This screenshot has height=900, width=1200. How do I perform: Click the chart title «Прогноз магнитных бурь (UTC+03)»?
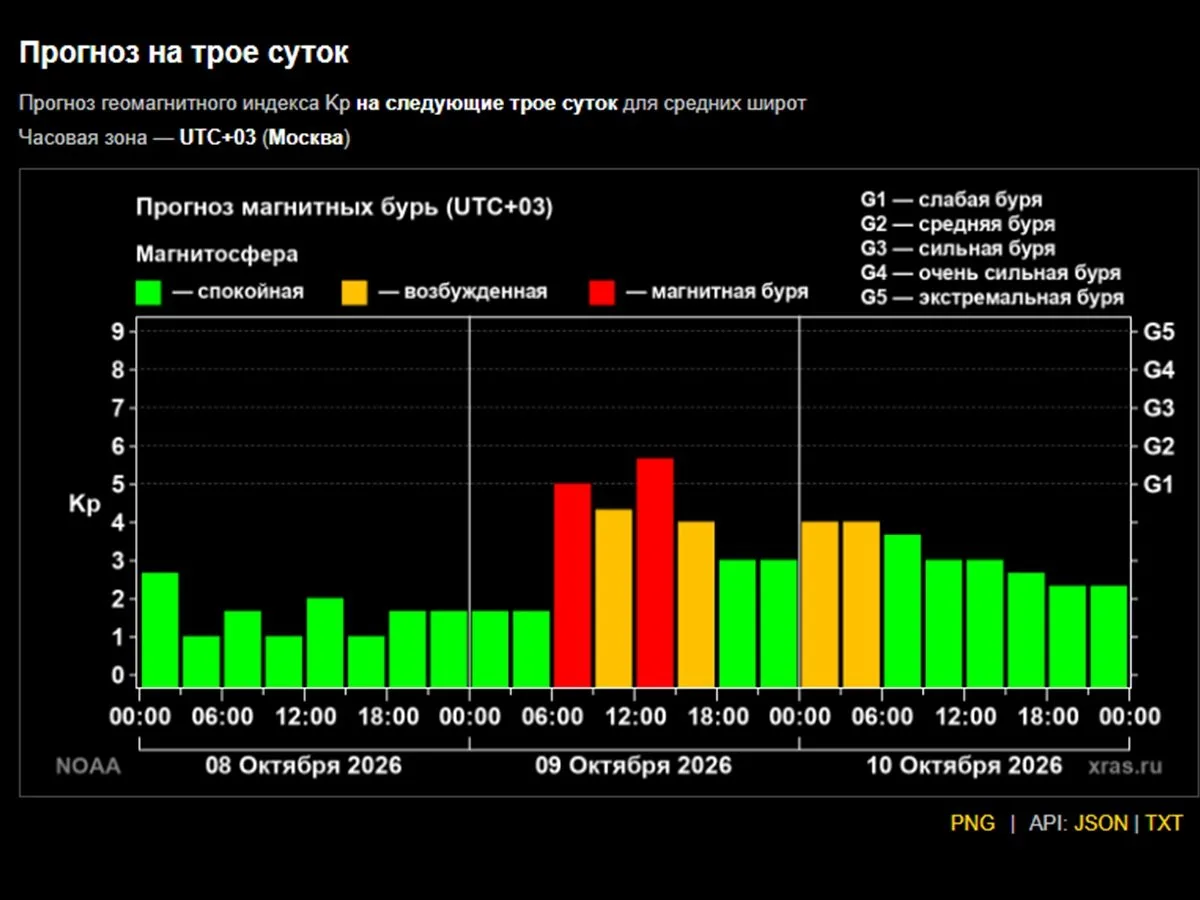(x=344, y=208)
